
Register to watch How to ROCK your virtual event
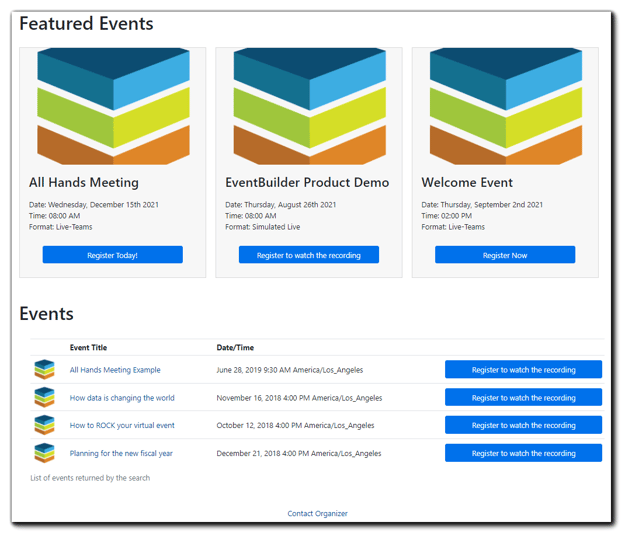click(x=524, y=425)
